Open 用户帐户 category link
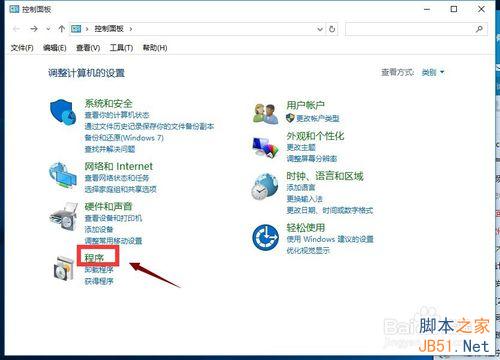This screenshot has height=360, width=500. pos(306,106)
